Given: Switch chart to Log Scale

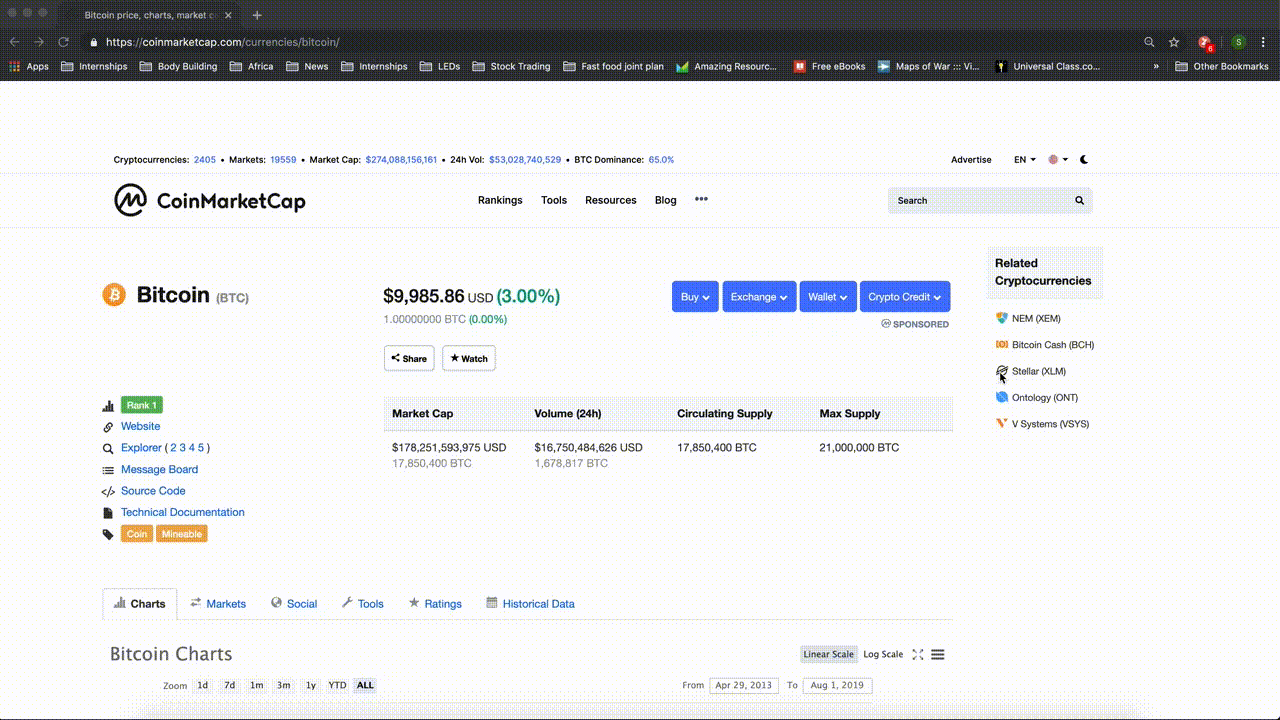Looking at the screenshot, I should [x=883, y=654].
